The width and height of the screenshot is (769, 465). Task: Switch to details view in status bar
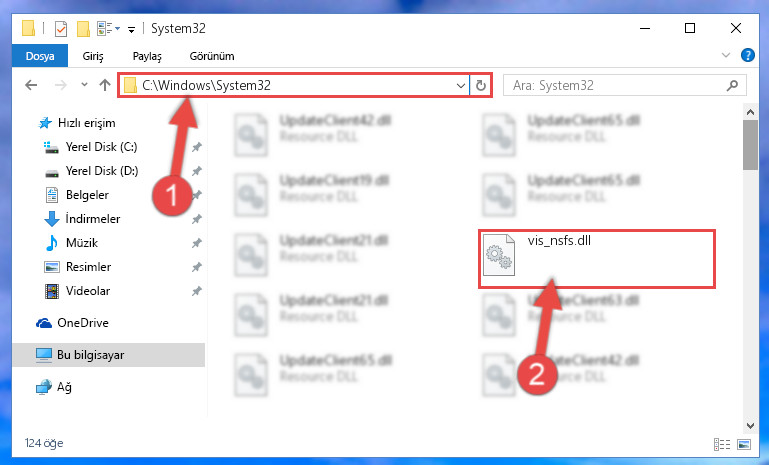point(721,444)
